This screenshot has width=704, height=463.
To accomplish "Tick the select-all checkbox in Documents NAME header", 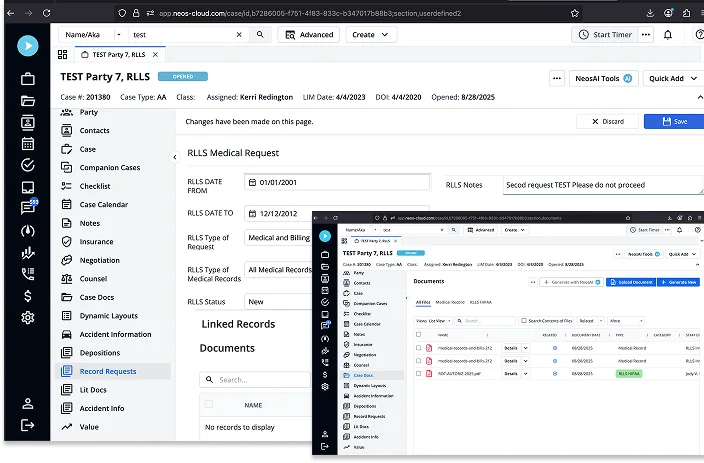I will pos(209,404).
